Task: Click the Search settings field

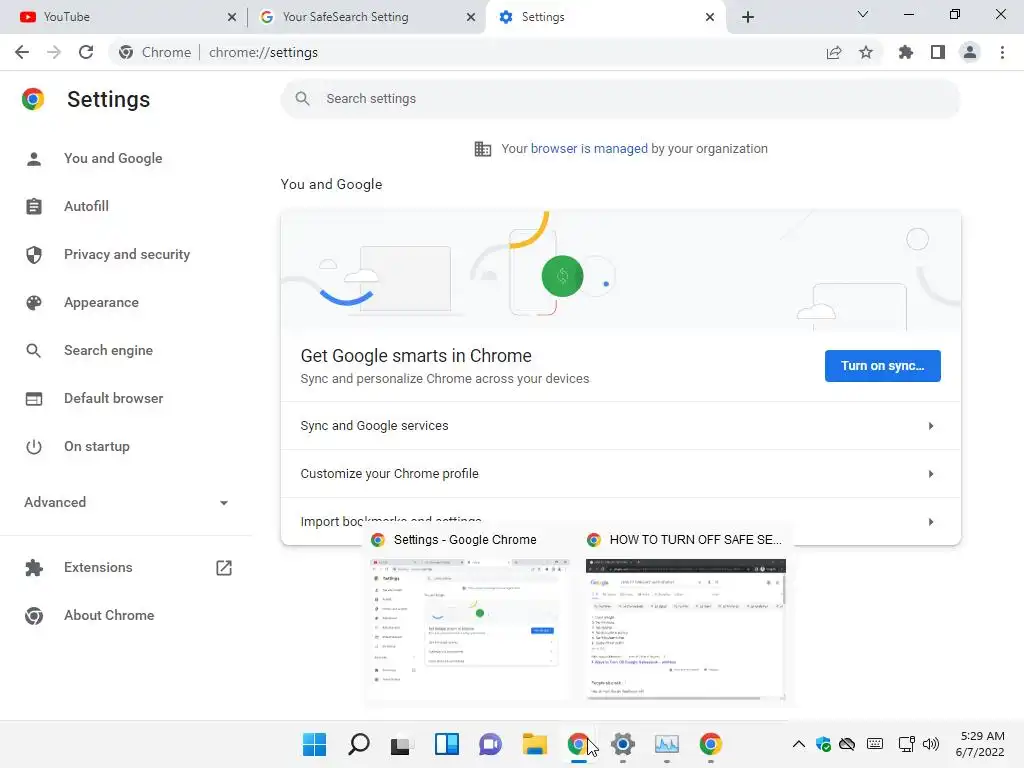Action: click(x=620, y=99)
